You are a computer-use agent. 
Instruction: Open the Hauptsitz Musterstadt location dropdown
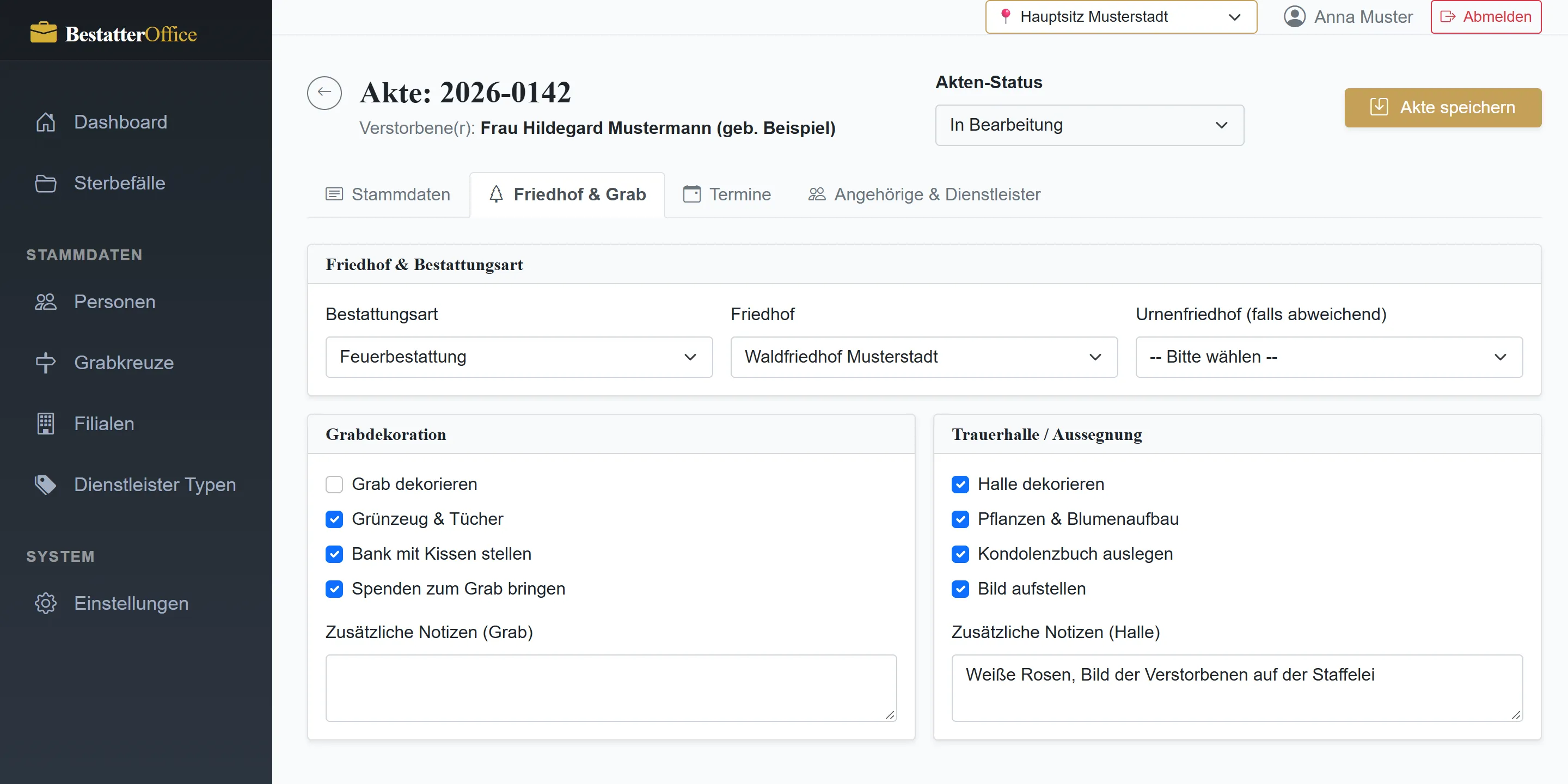point(1121,16)
